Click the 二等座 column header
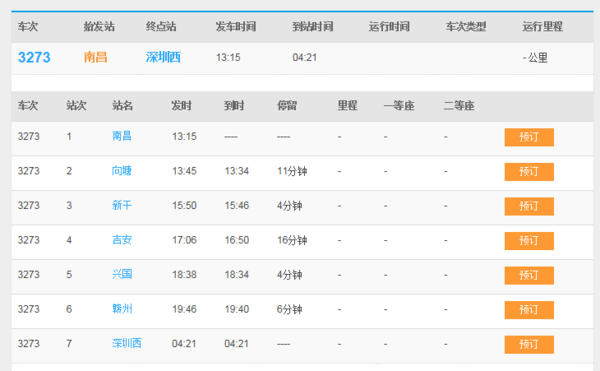 tap(459, 106)
